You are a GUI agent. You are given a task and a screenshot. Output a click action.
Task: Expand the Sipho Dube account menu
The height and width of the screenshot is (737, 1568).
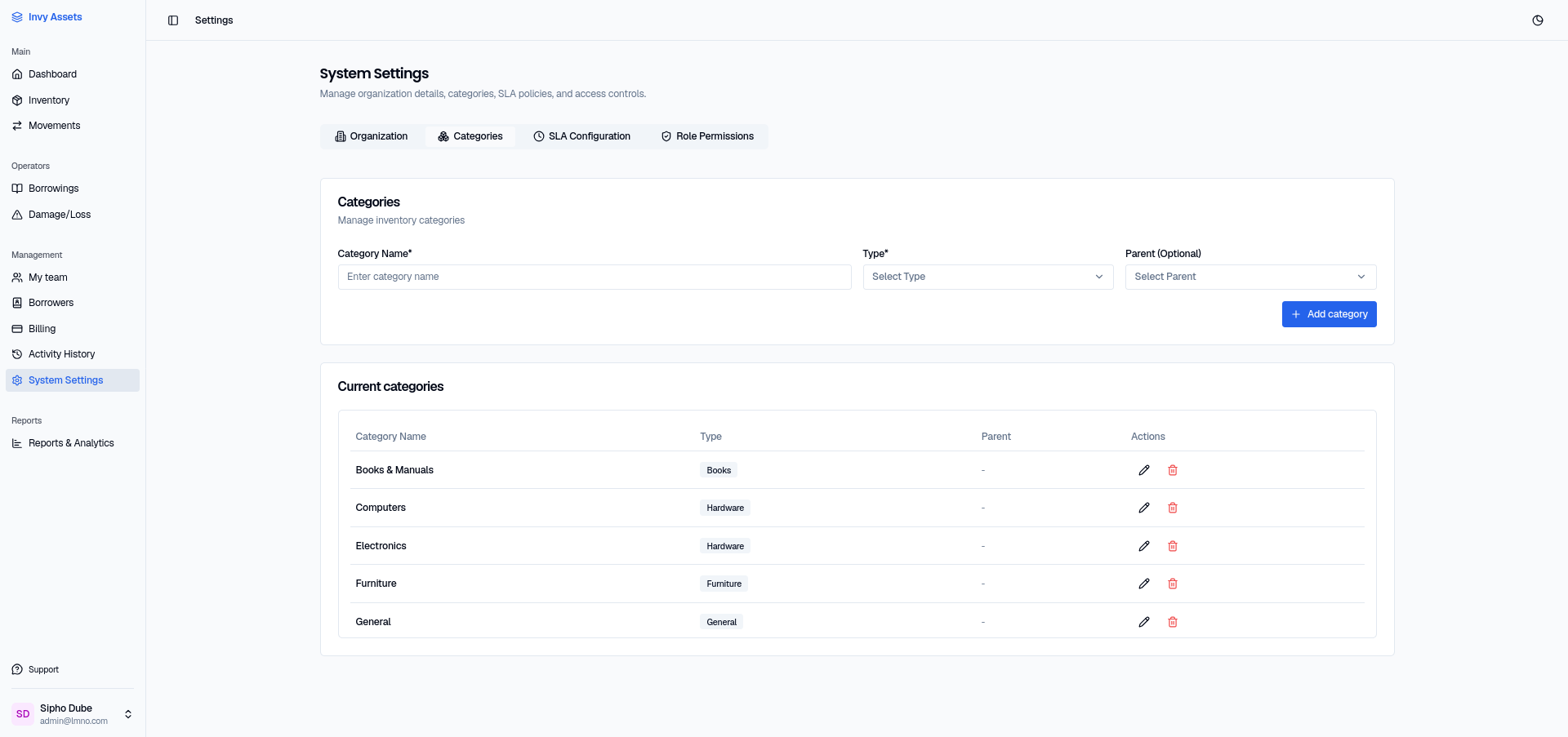pyautogui.click(x=73, y=714)
